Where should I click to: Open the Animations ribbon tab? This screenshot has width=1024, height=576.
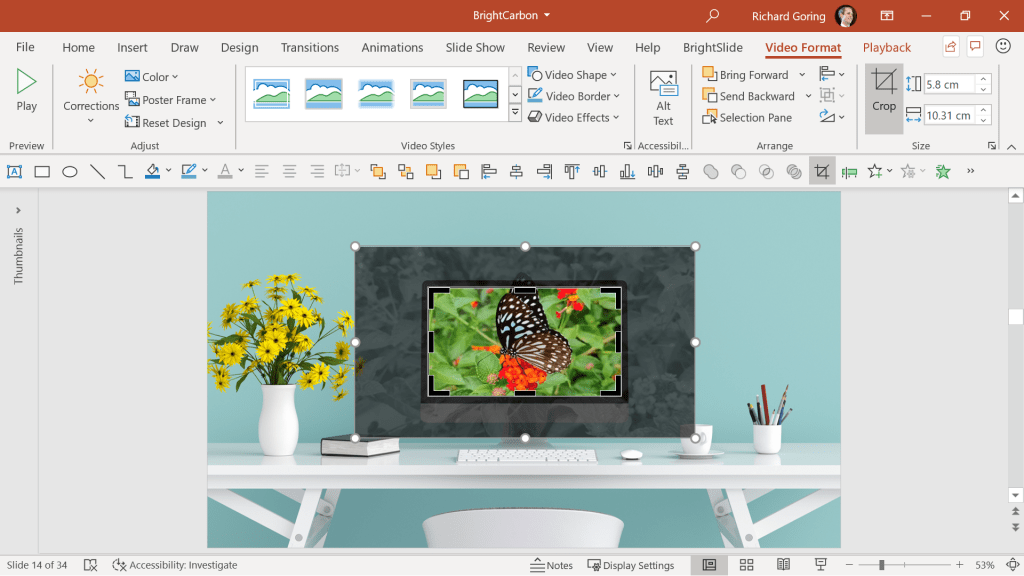point(391,47)
